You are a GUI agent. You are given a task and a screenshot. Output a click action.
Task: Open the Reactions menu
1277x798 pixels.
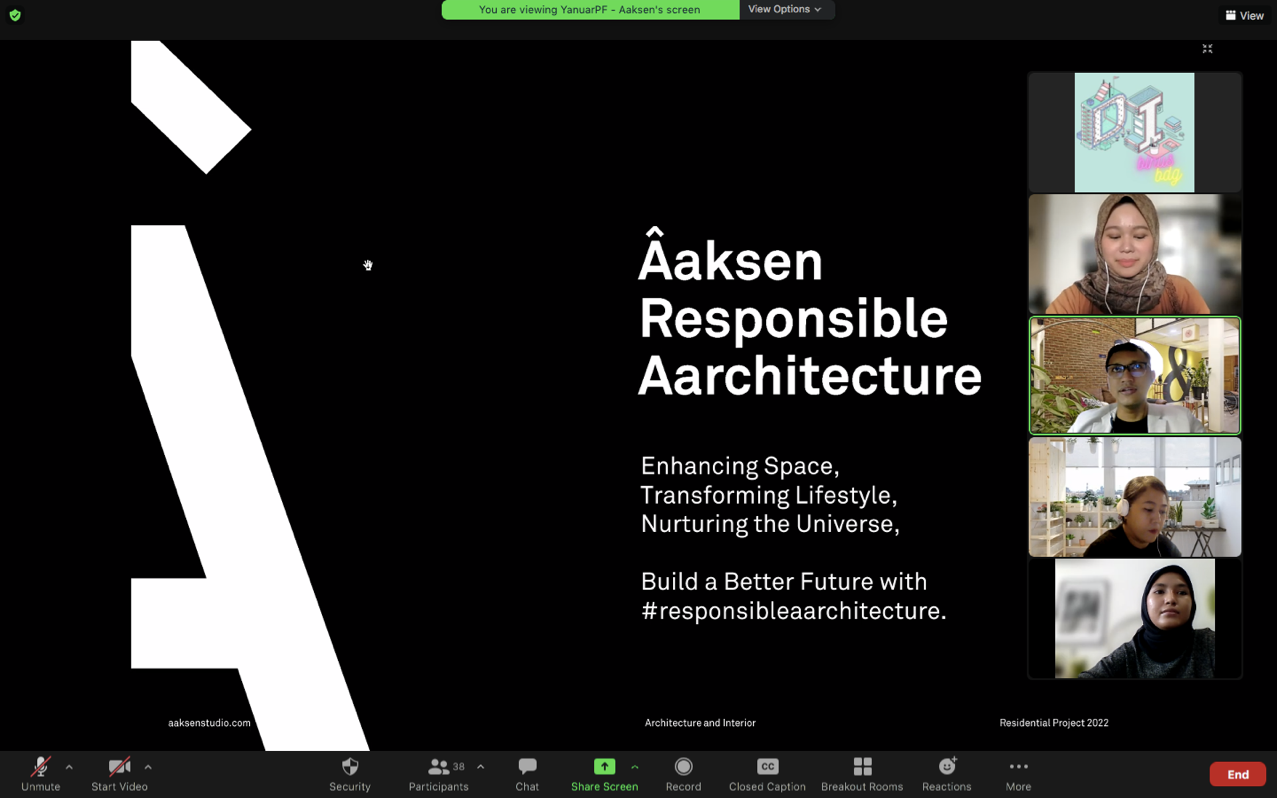point(946,767)
